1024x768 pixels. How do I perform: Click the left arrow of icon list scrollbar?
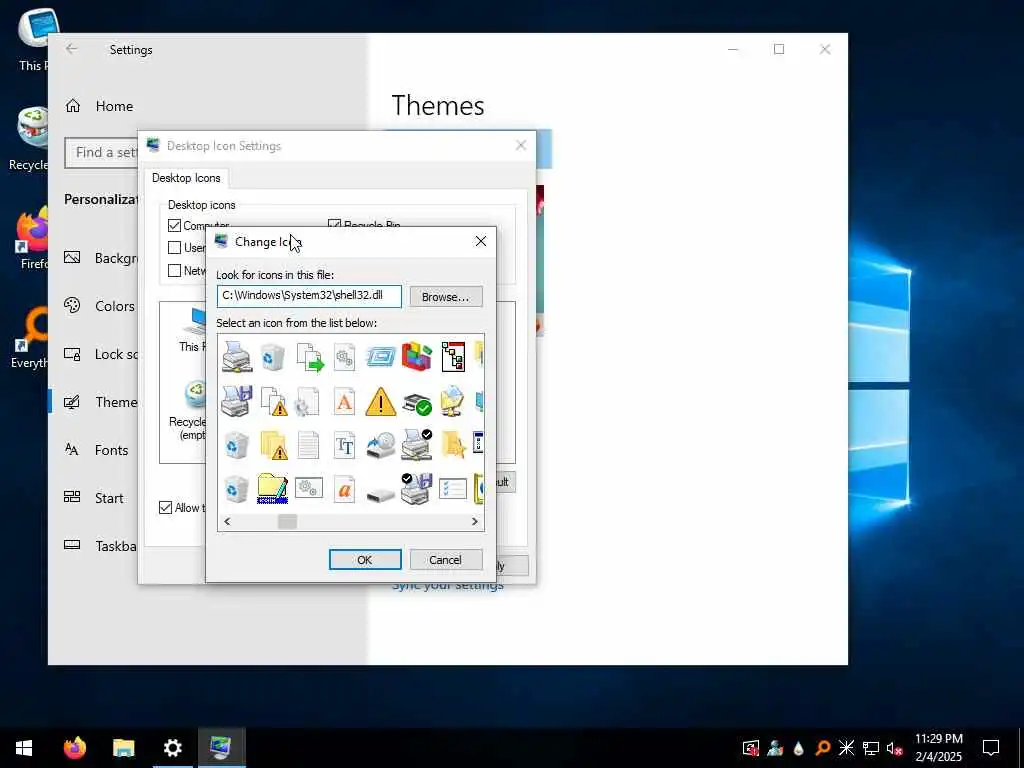[x=227, y=521]
